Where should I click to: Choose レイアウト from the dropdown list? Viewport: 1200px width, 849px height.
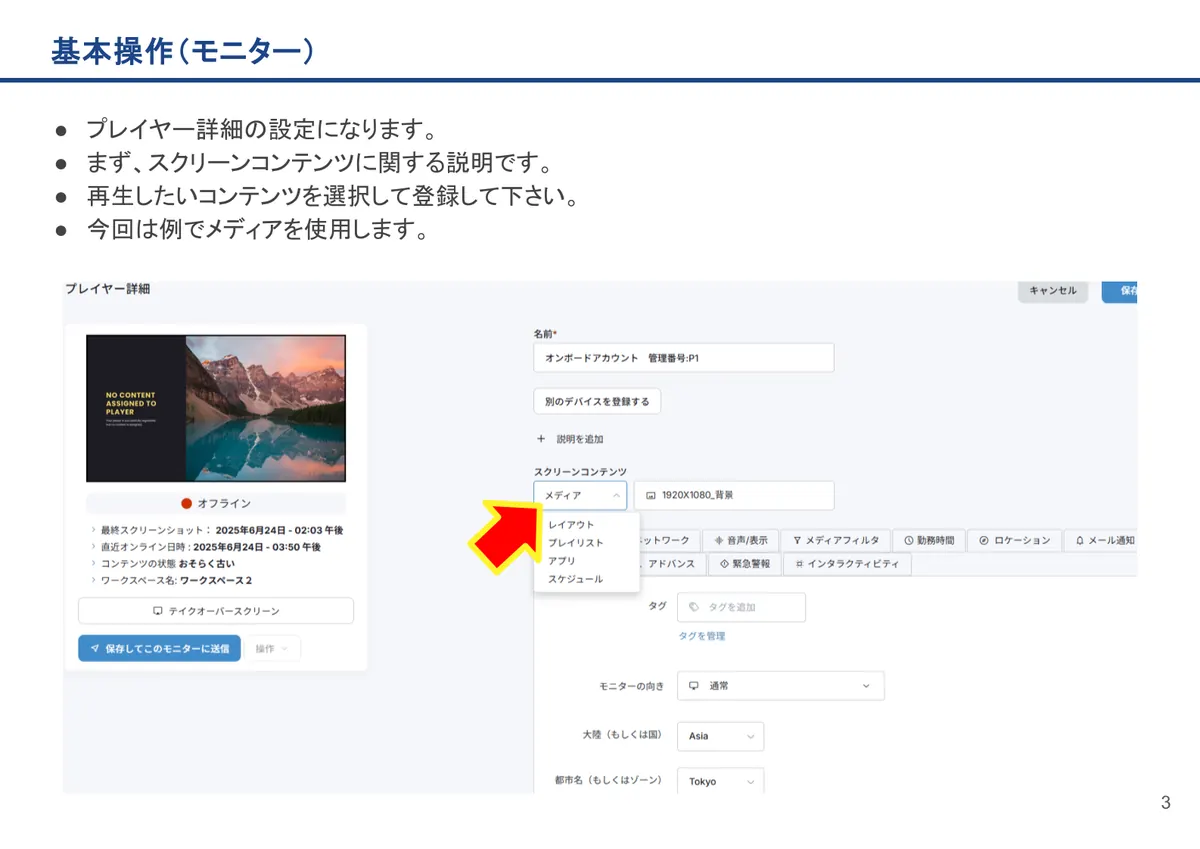point(571,525)
